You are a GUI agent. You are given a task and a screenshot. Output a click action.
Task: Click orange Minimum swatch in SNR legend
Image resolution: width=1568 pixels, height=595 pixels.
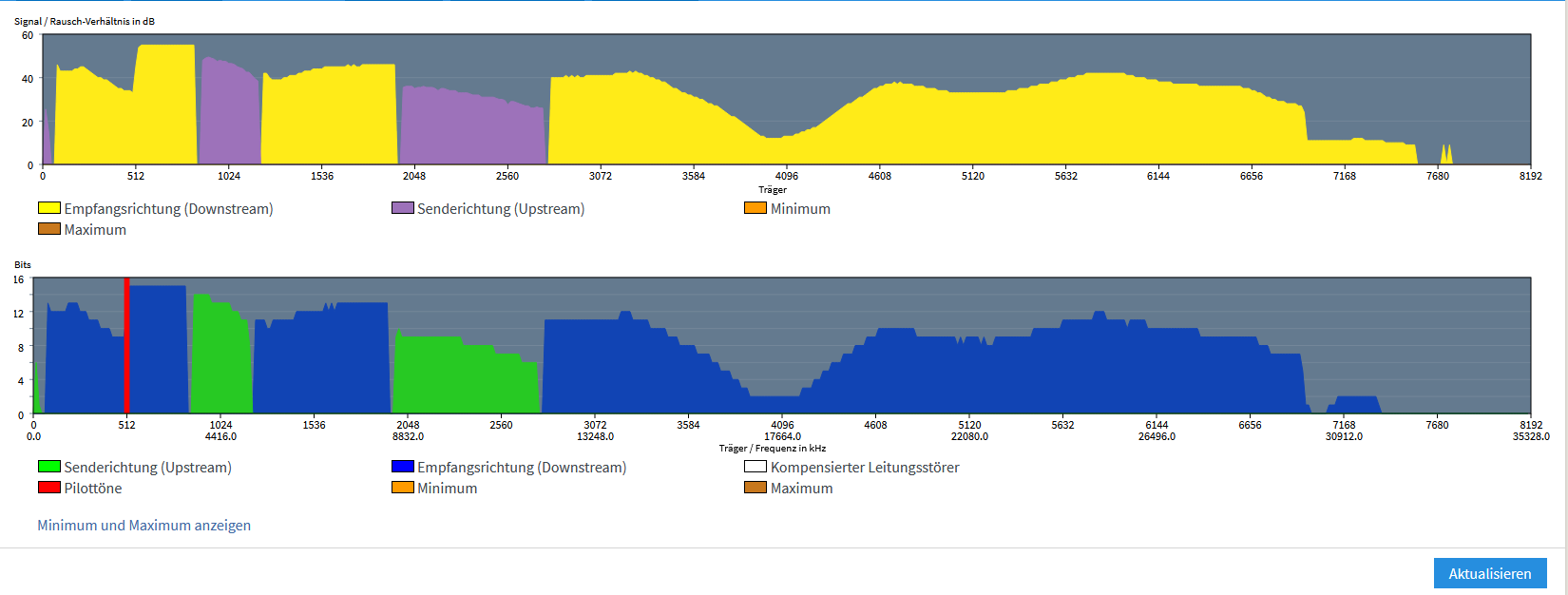(x=755, y=208)
